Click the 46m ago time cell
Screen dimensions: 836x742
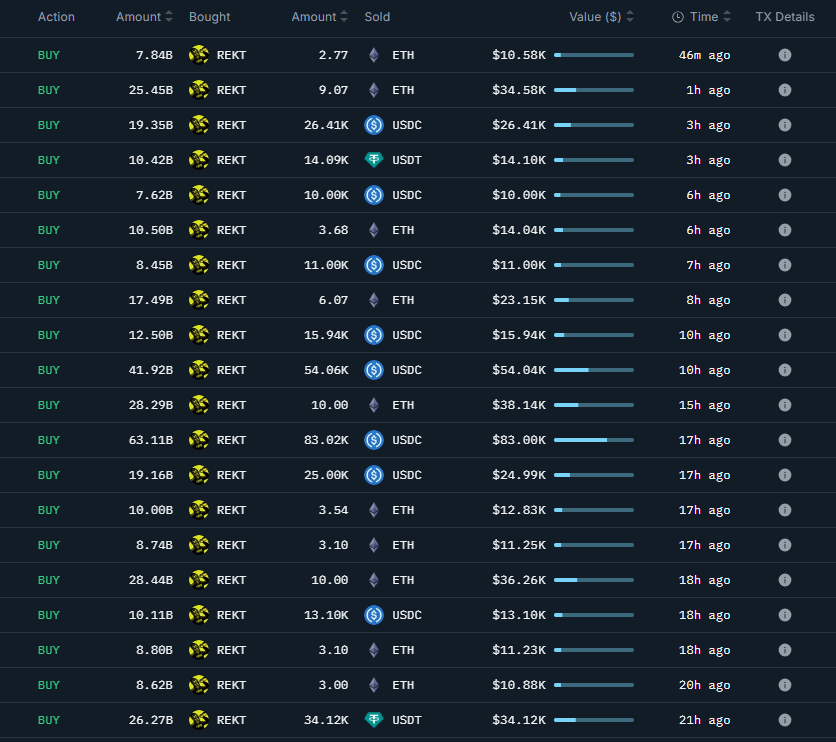pos(704,55)
